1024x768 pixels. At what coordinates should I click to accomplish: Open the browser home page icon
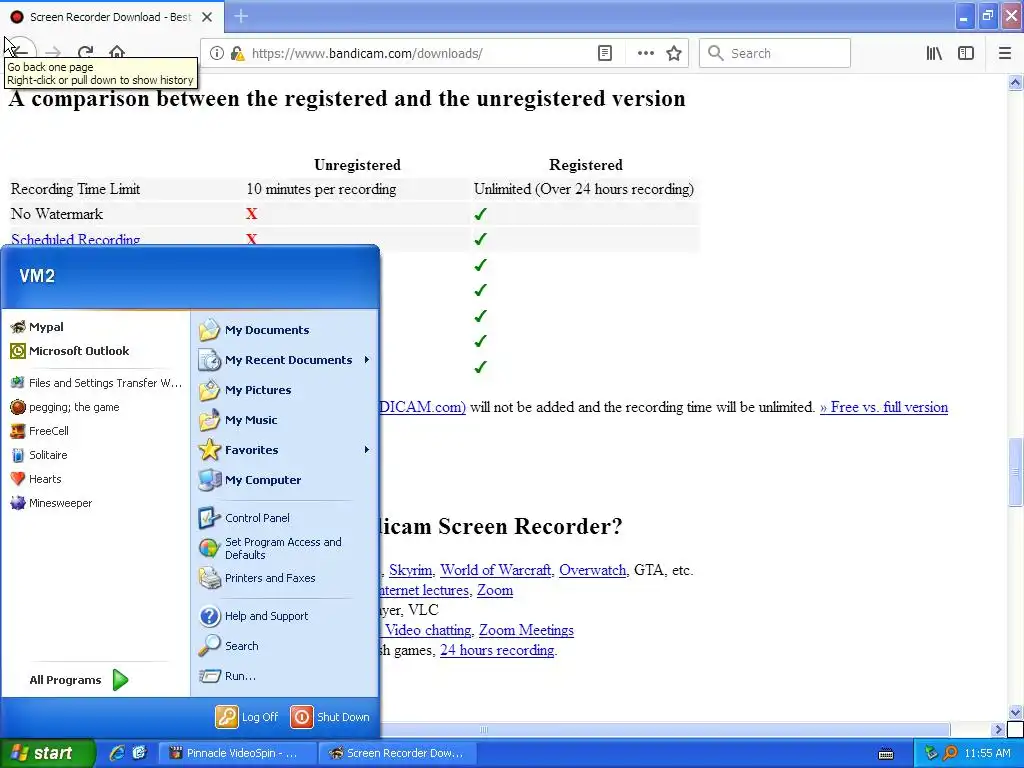click(117, 53)
